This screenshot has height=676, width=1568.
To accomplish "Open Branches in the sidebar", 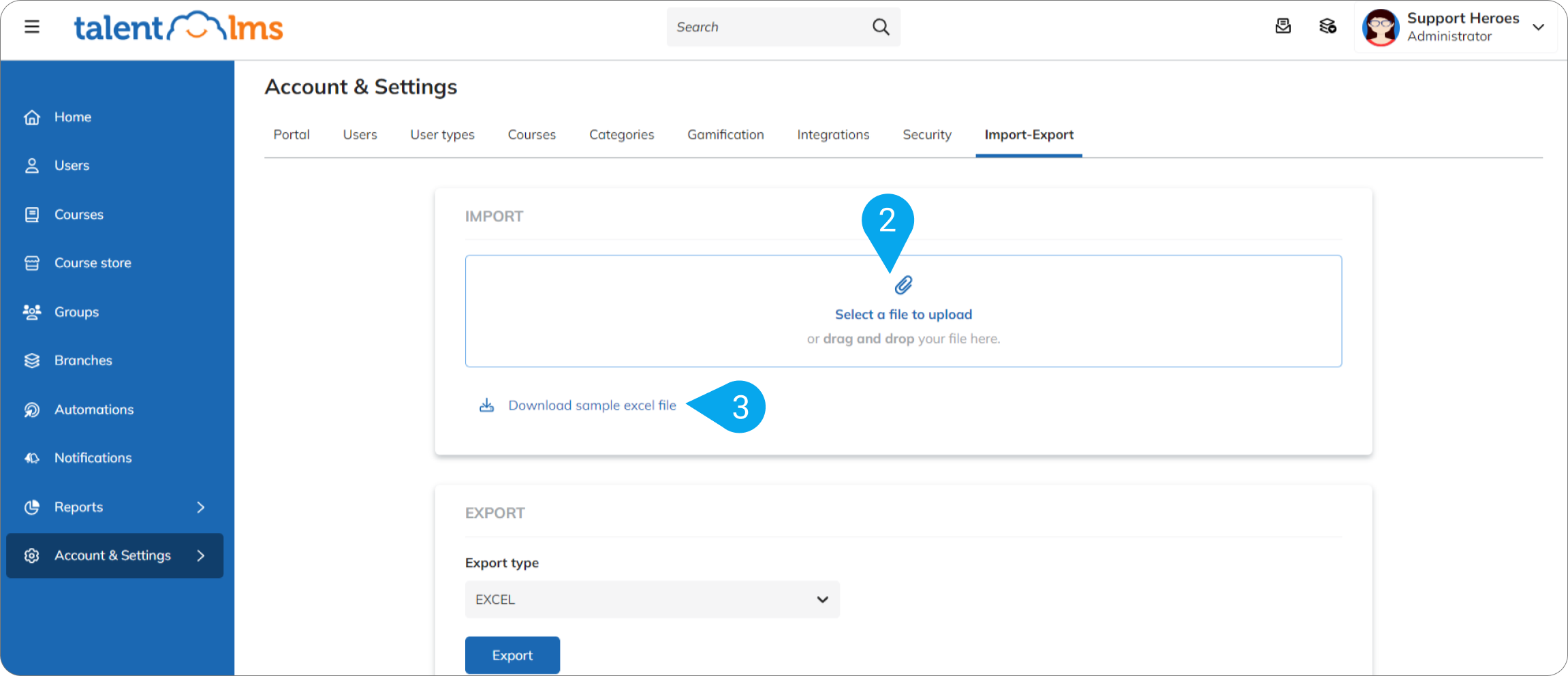I will coord(83,360).
